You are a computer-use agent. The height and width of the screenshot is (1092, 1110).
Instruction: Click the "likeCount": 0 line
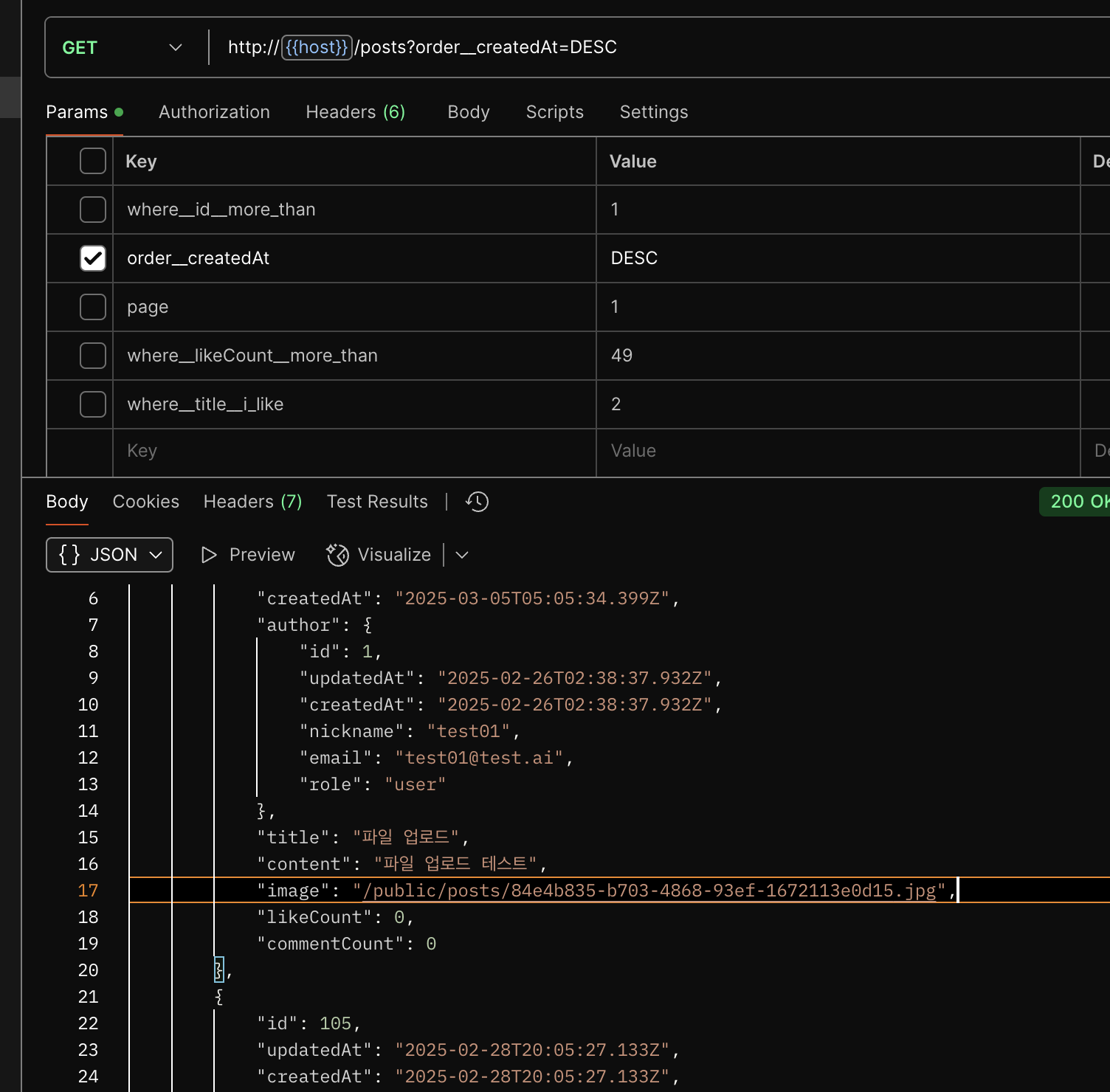pos(335,917)
